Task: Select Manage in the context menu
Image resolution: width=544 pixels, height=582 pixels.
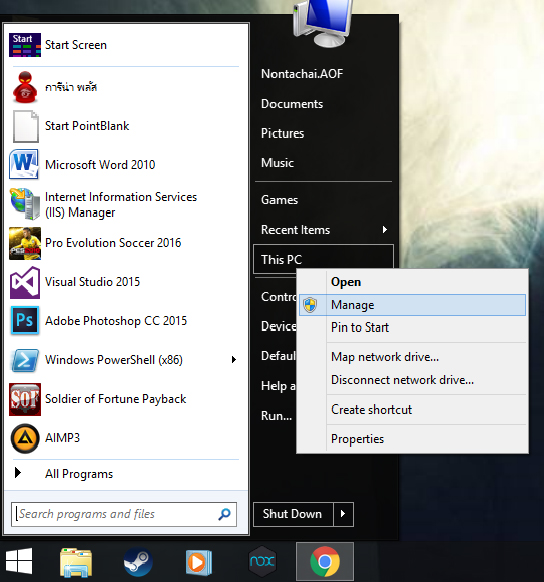Action: (x=413, y=305)
